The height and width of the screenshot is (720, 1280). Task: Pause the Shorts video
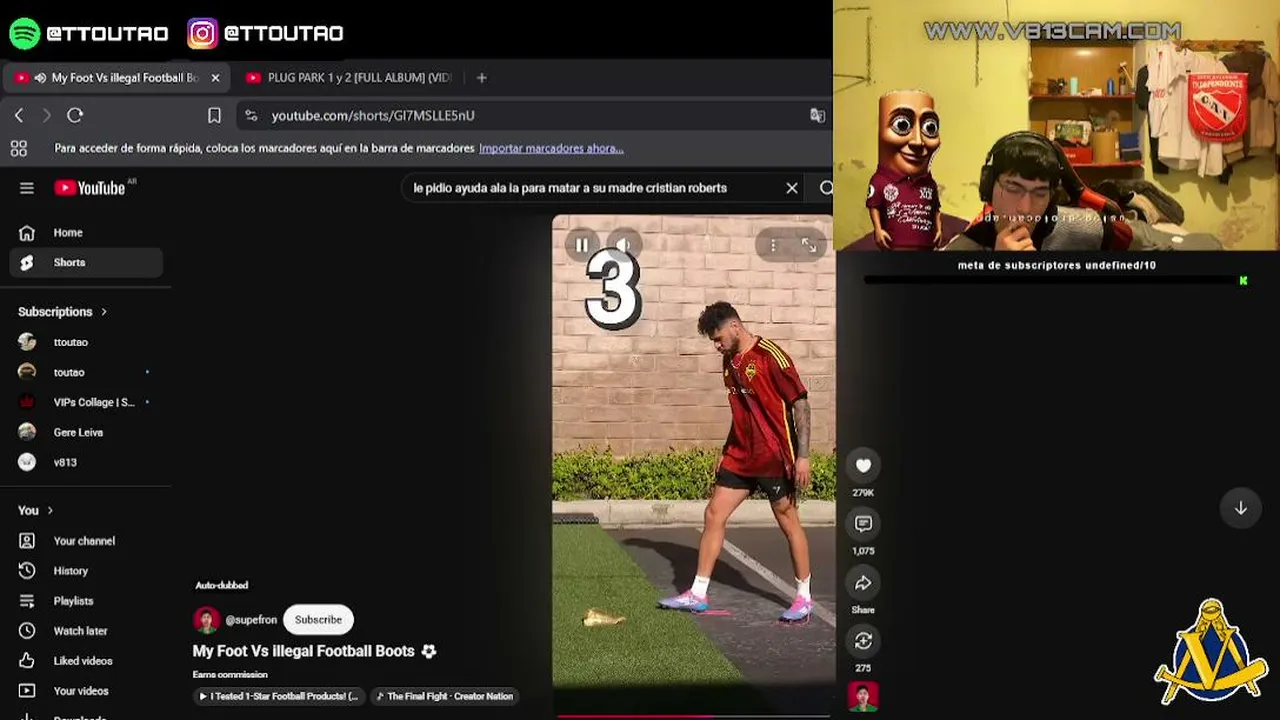(x=582, y=245)
